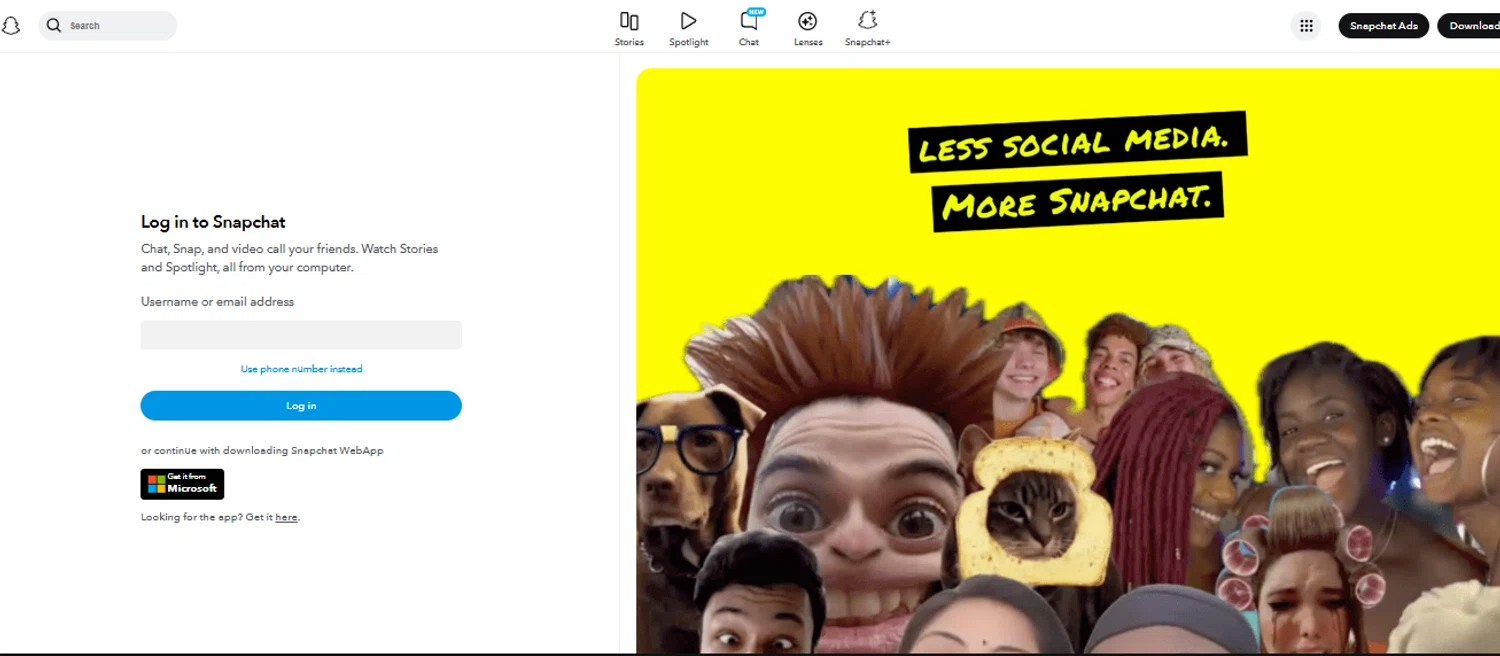The image size is (1500, 656).
Task: Focus the Search field in the header
Action: pos(108,25)
